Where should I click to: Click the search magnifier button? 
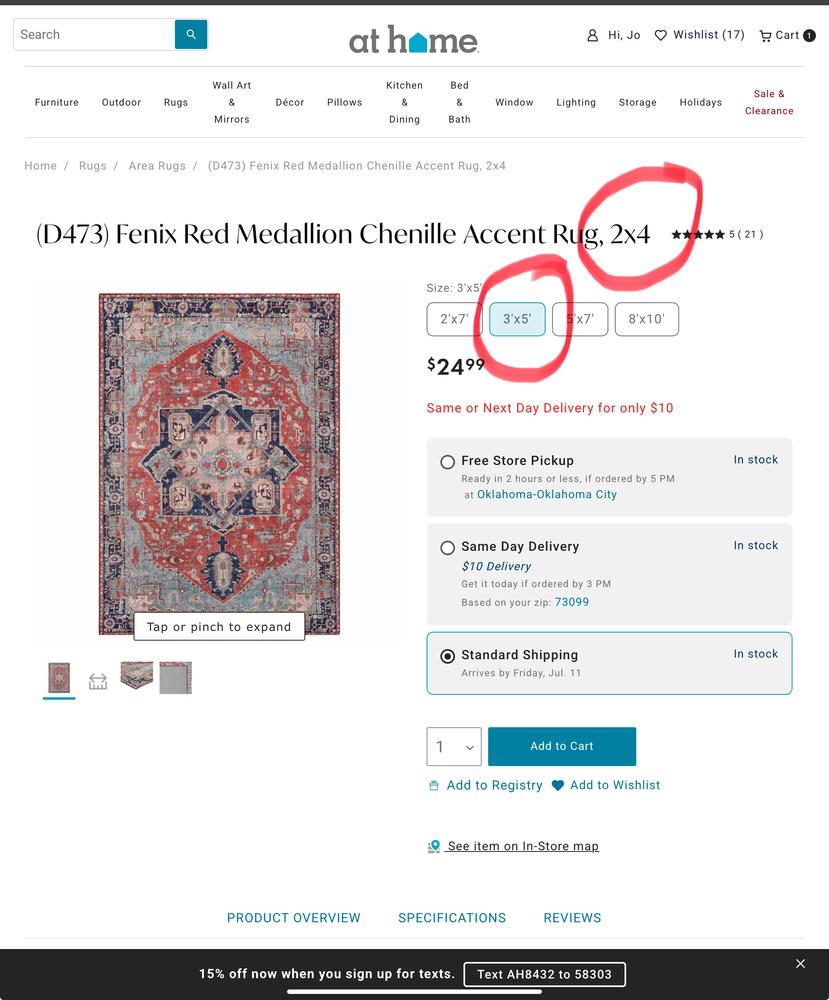click(x=191, y=34)
